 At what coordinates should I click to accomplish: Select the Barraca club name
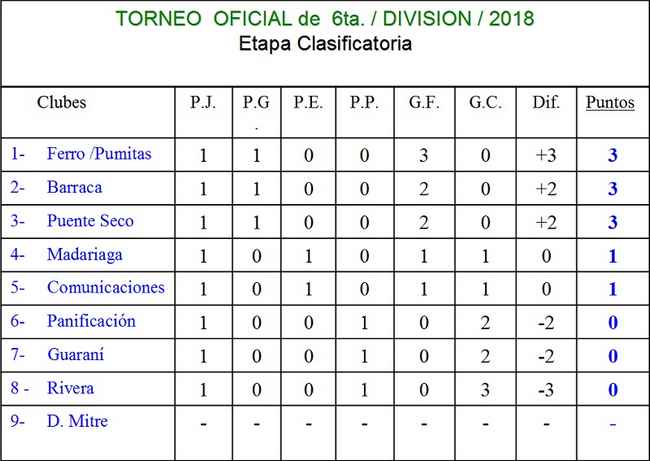click(x=74, y=187)
